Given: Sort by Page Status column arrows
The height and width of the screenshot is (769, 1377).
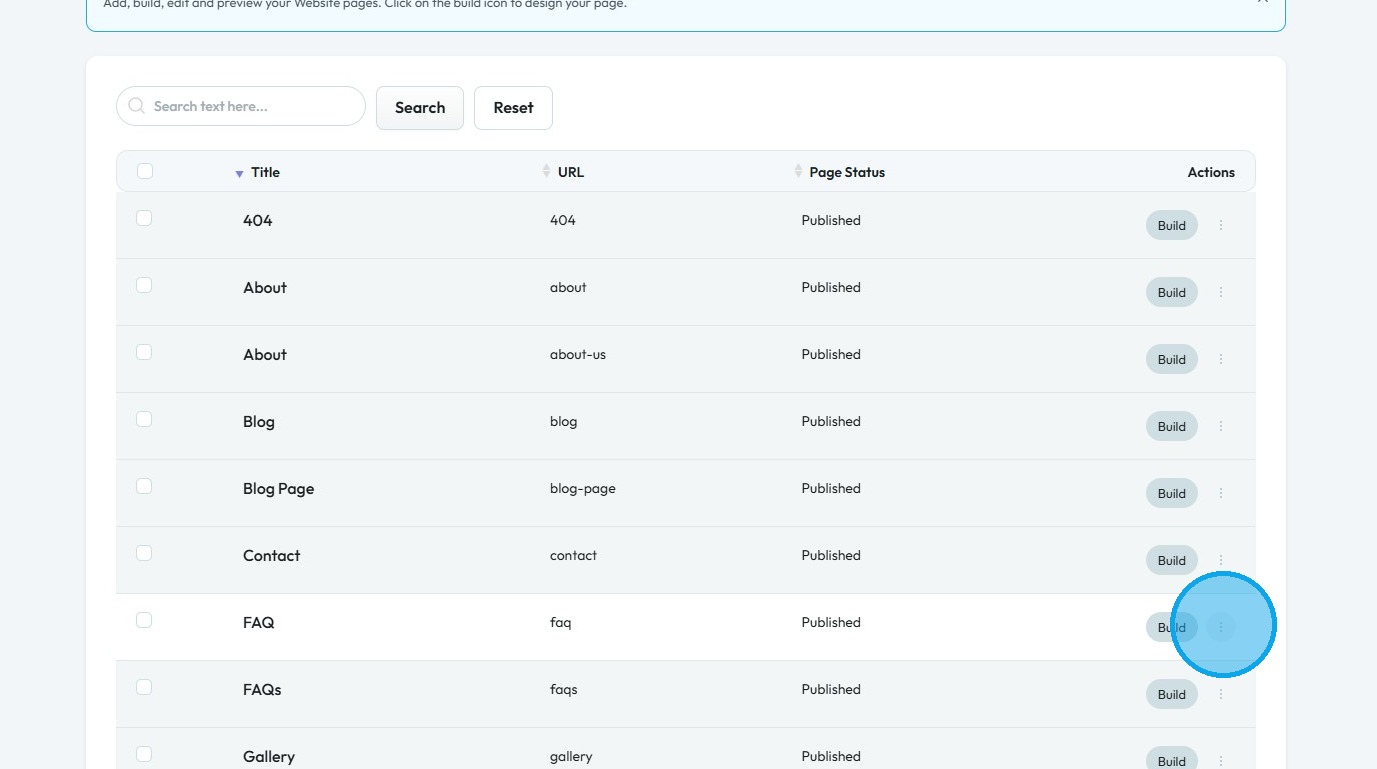Looking at the screenshot, I should pos(798,171).
